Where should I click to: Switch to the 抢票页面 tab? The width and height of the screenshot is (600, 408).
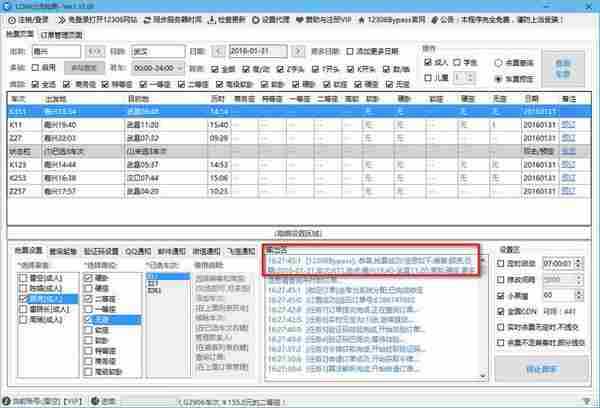pyautogui.click(x=20, y=34)
